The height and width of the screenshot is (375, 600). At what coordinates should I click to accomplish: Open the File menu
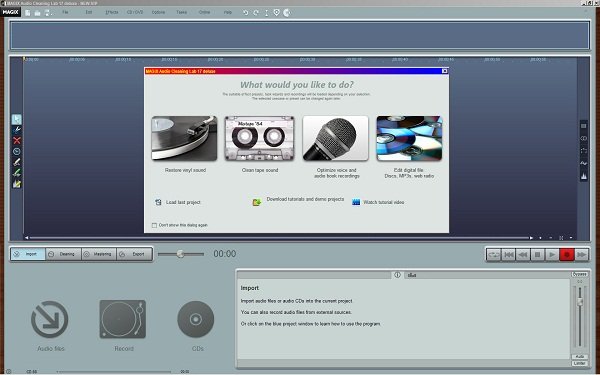65,12
